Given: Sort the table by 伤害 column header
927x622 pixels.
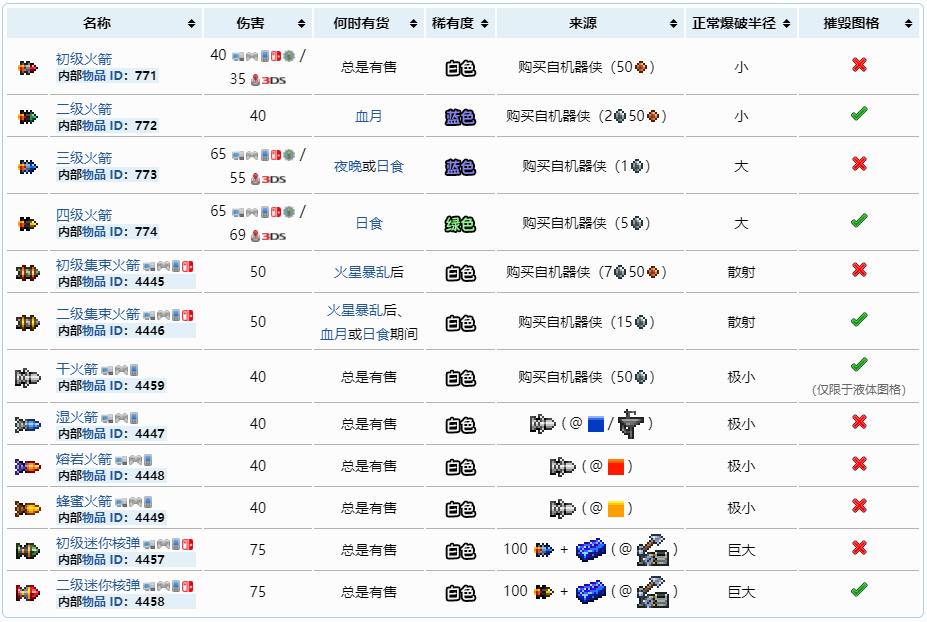Looking at the screenshot, I should 258,23.
